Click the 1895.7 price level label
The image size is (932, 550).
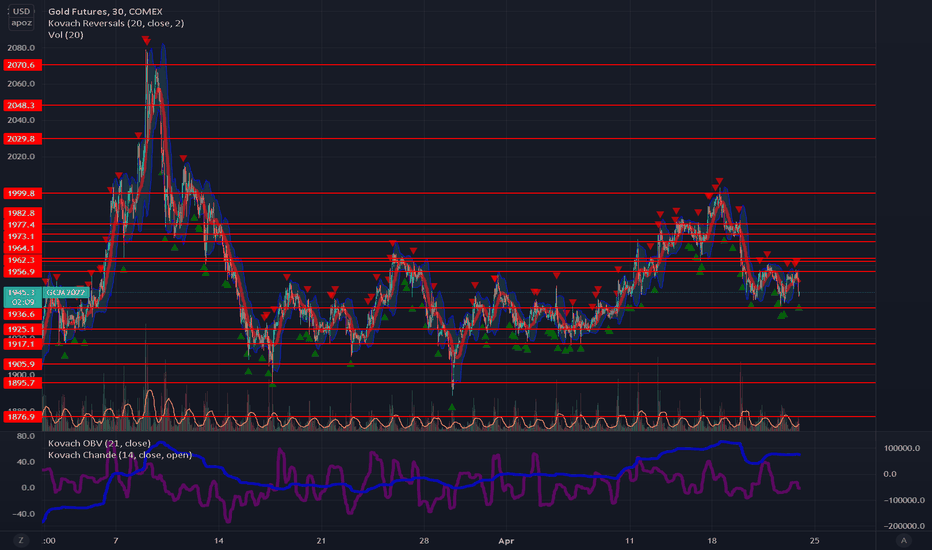pos(21,383)
